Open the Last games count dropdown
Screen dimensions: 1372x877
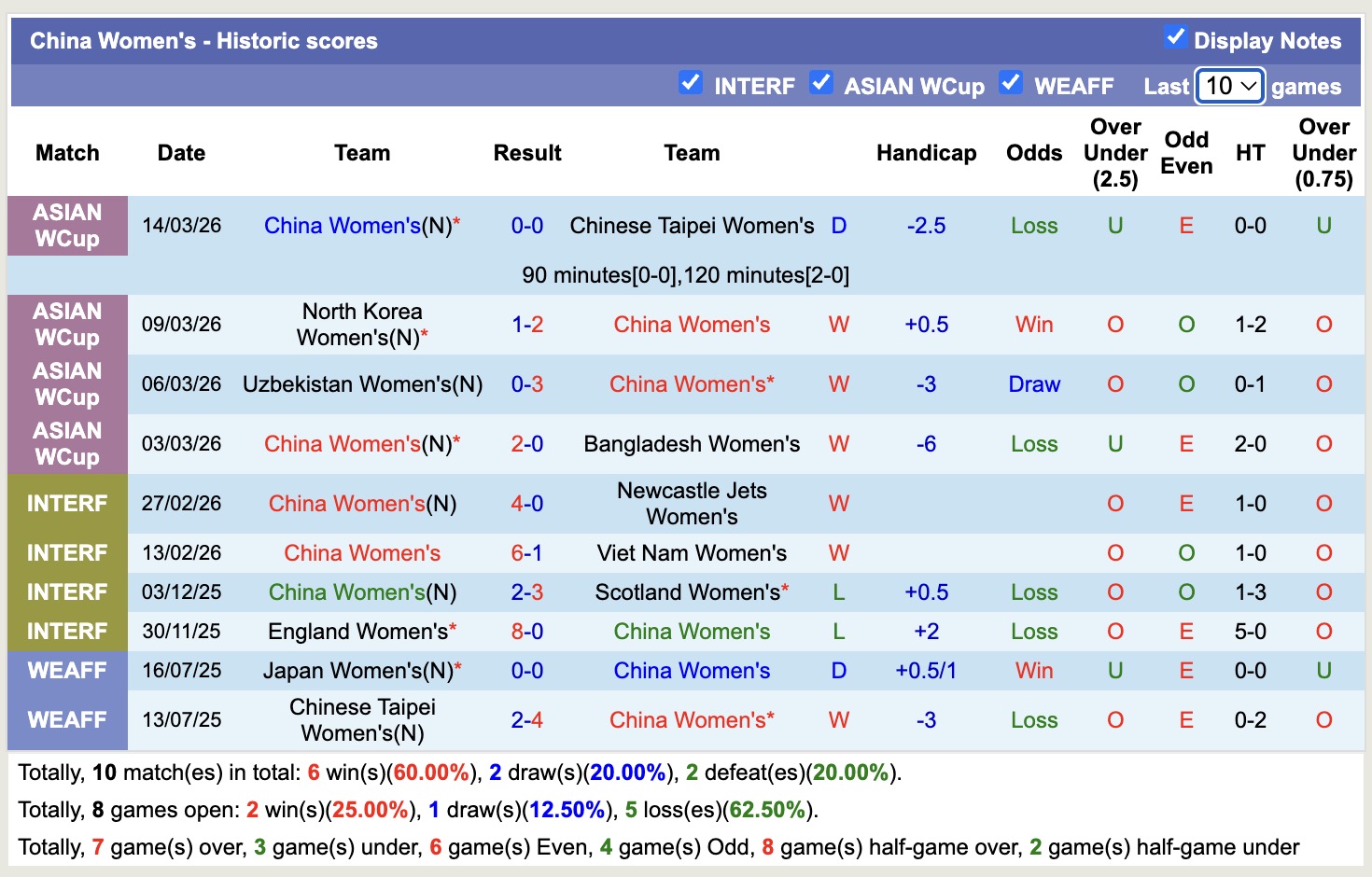click(1228, 86)
